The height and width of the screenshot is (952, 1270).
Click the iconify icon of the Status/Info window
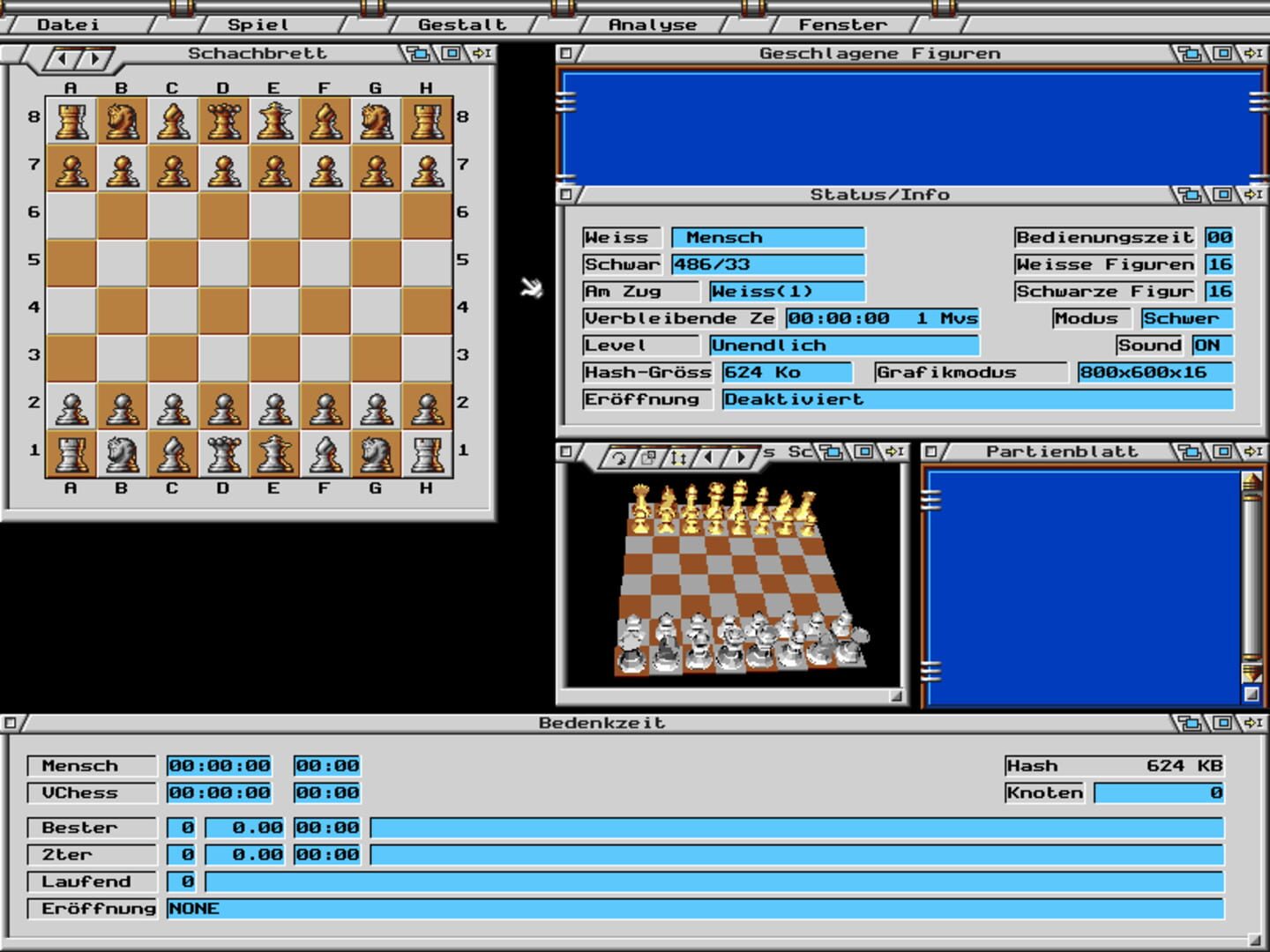point(1254,194)
